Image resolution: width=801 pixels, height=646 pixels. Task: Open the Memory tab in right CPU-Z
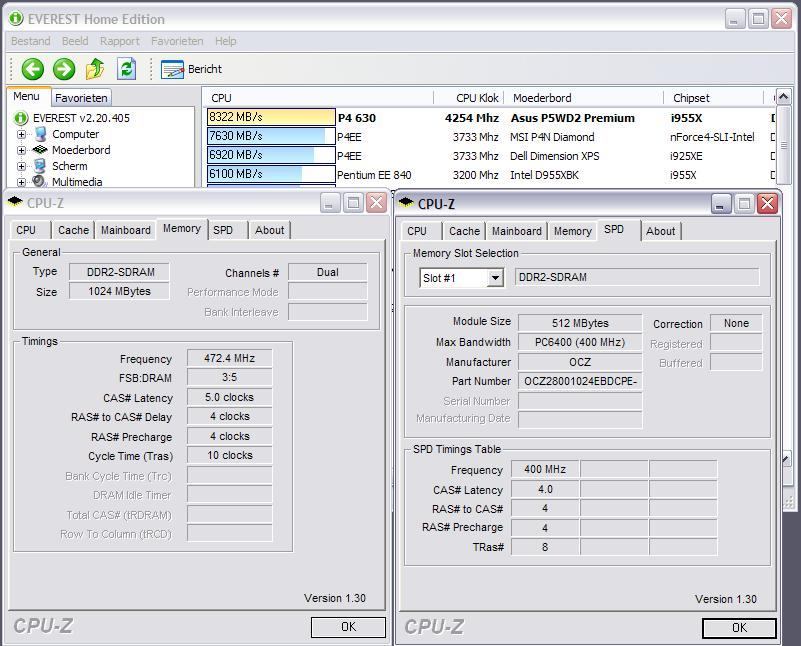[573, 231]
